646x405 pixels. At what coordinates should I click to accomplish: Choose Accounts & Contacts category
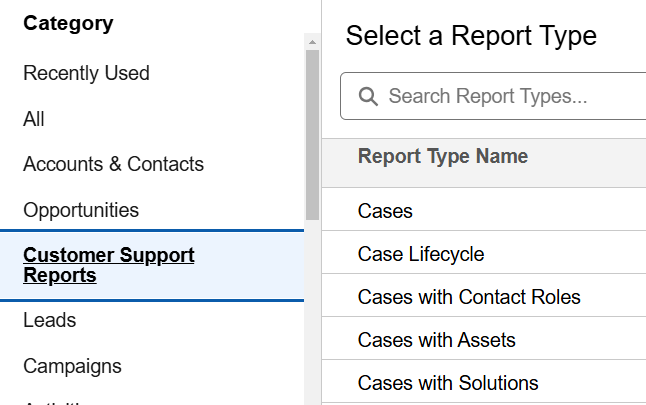113,164
